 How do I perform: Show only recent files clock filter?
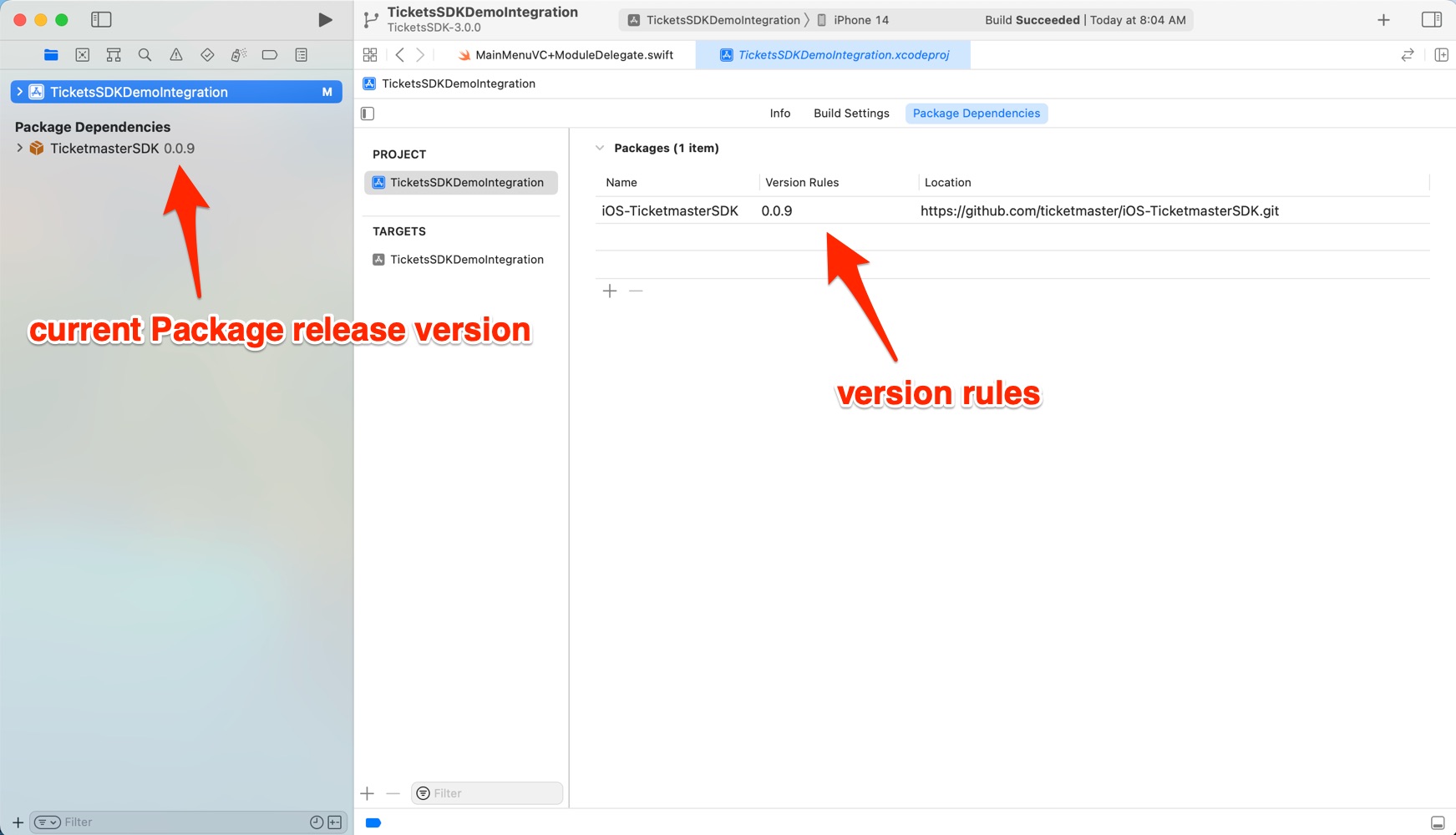tap(317, 822)
